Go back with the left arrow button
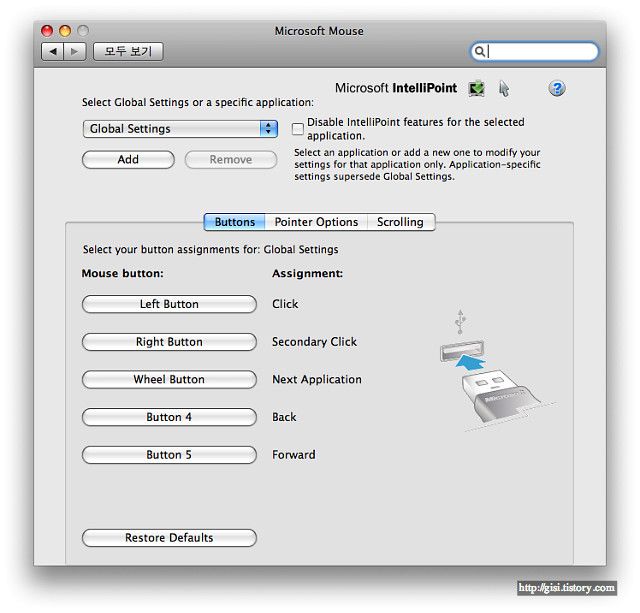Image resolution: width=640 pixels, height=613 pixels. point(53,51)
